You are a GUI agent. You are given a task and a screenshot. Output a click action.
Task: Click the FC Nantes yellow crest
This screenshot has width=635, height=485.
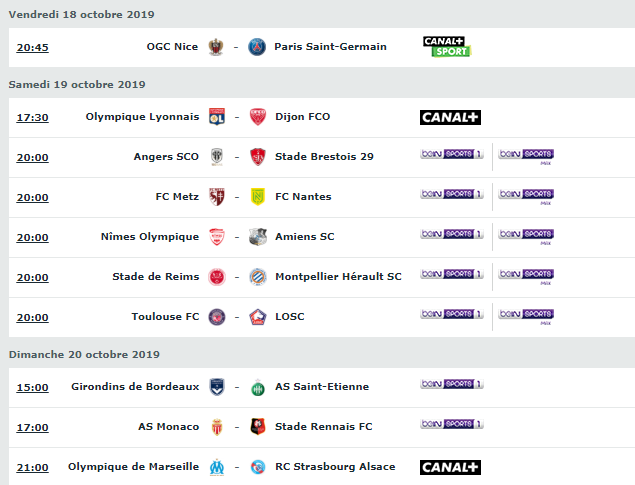tap(258, 197)
